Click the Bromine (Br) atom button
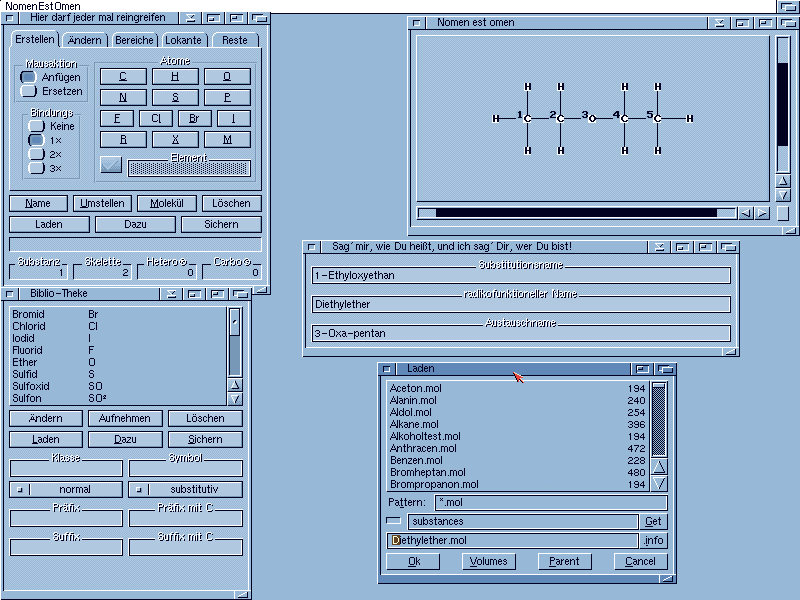The width and height of the screenshot is (800, 600). 194,119
